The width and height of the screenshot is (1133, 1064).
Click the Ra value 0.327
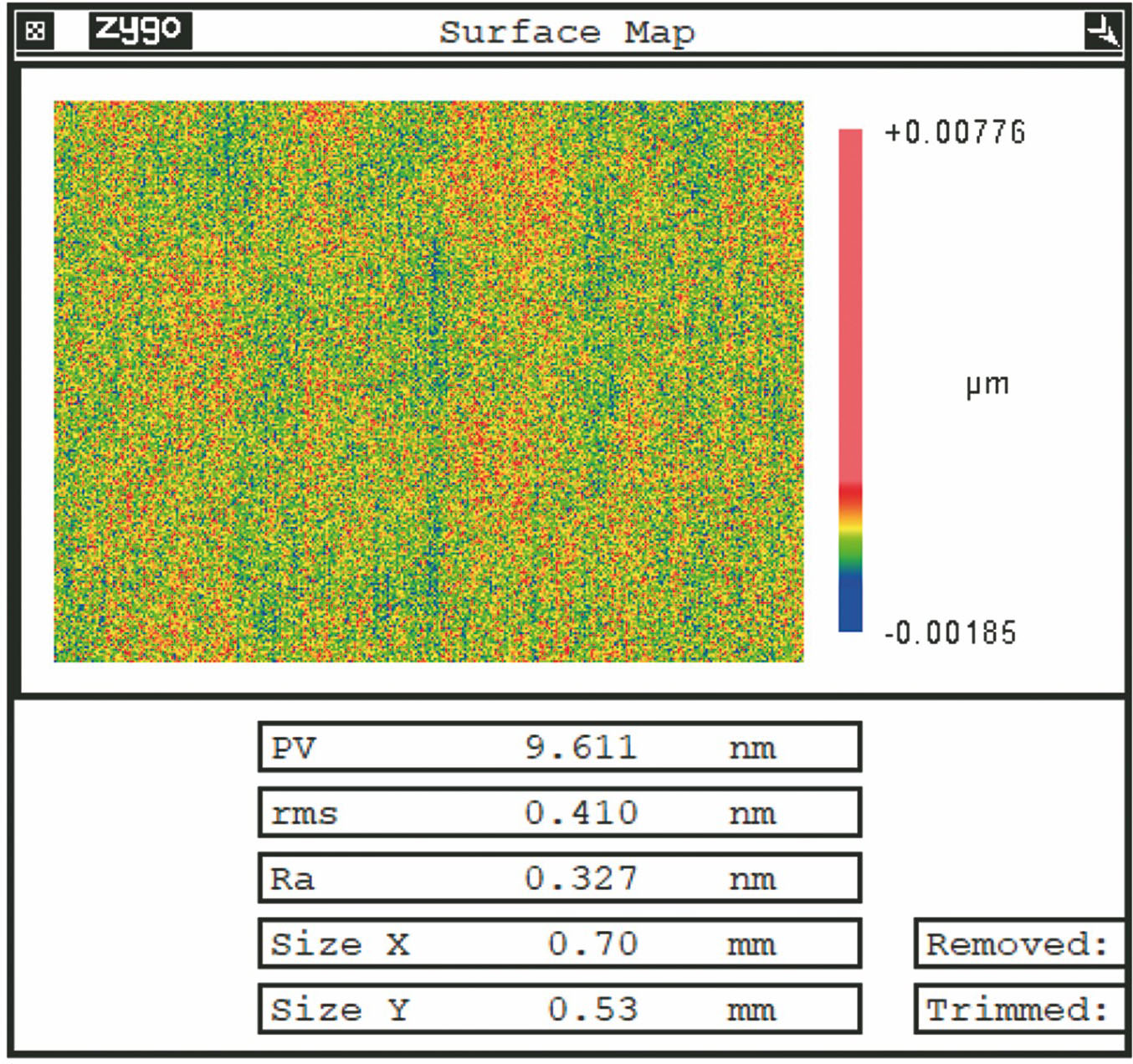[x=581, y=878]
